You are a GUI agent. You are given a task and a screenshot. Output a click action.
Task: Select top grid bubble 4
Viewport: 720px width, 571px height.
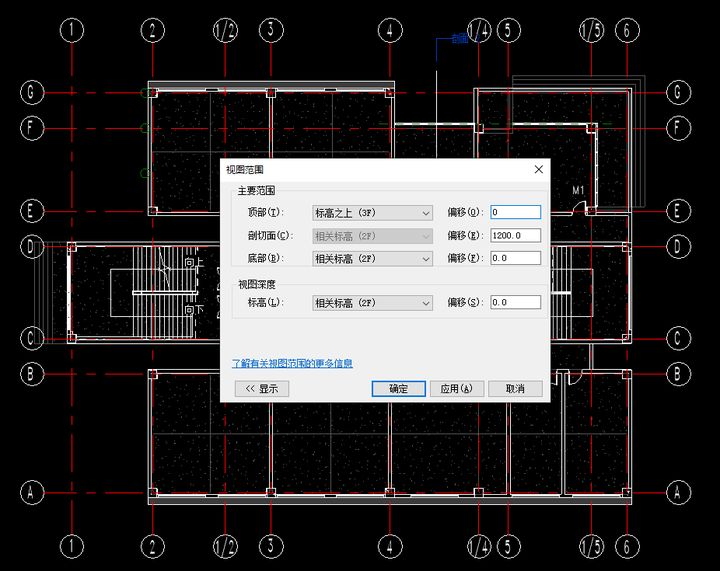click(390, 30)
